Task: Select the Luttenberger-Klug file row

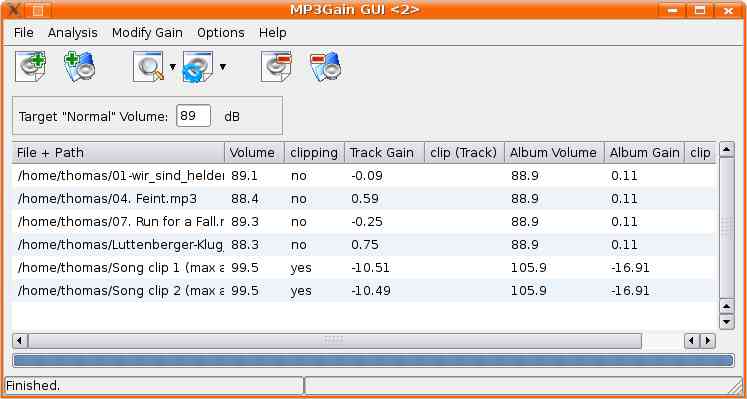Action: pyautogui.click(x=363, y=245)
